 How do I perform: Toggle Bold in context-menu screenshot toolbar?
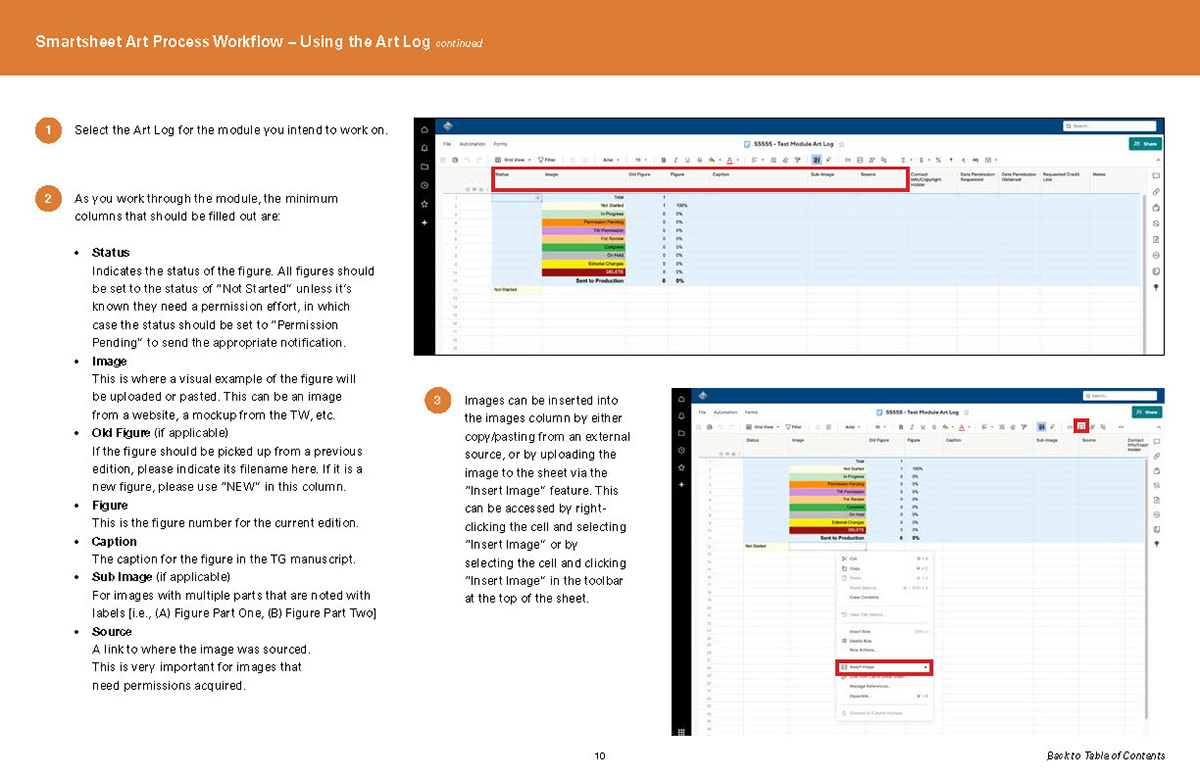(901, 427)
